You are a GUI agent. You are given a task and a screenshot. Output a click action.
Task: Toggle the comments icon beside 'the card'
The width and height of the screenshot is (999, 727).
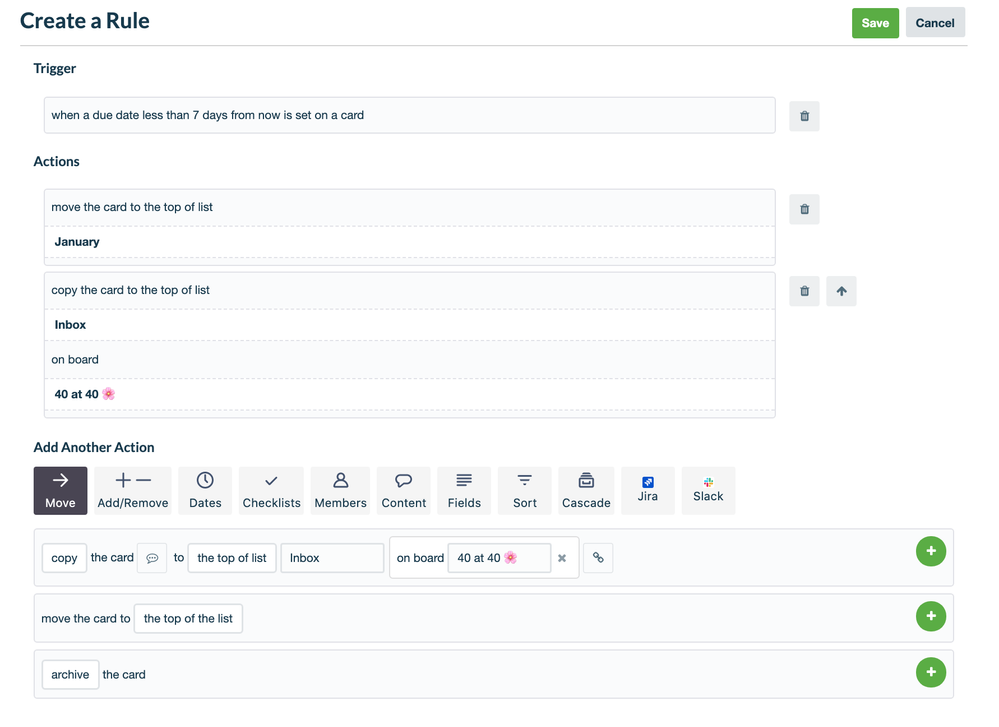[152, 558]
